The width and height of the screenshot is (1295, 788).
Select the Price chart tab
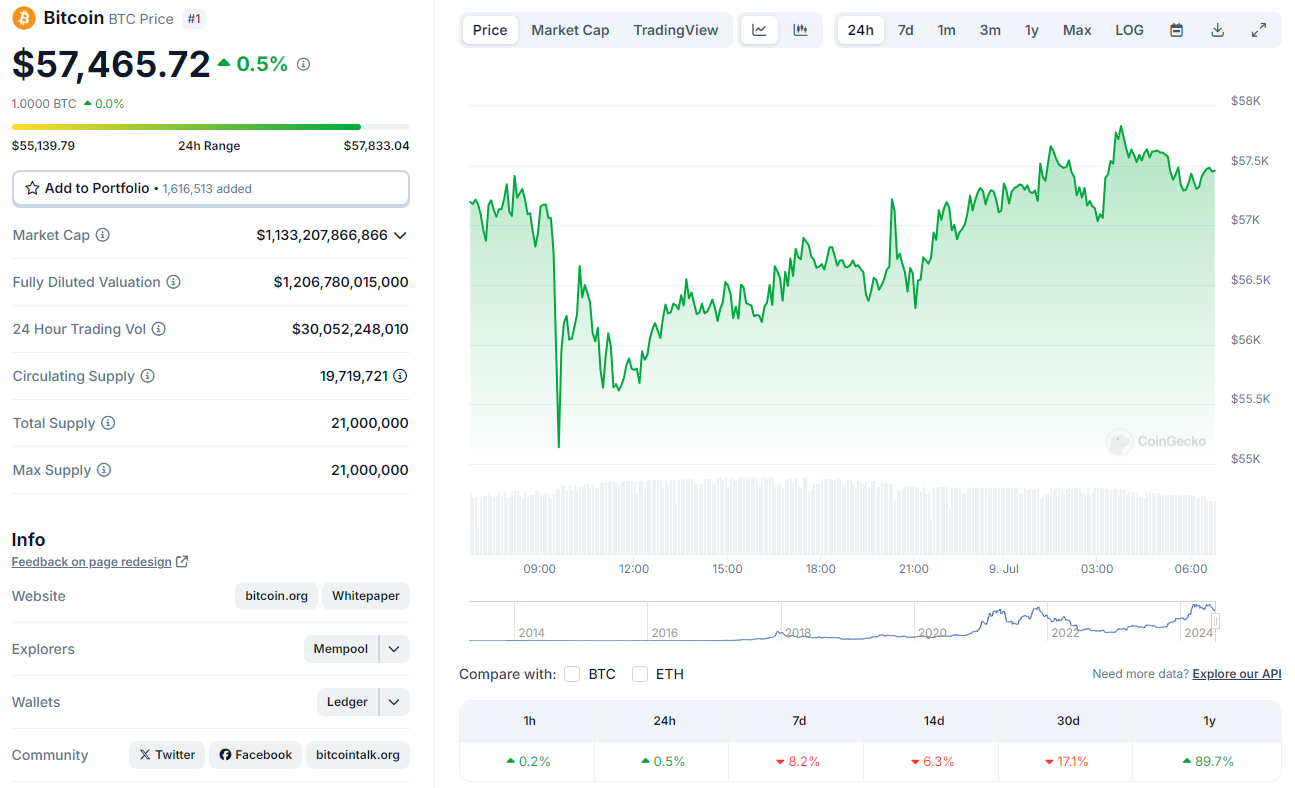tap(490, 30)
